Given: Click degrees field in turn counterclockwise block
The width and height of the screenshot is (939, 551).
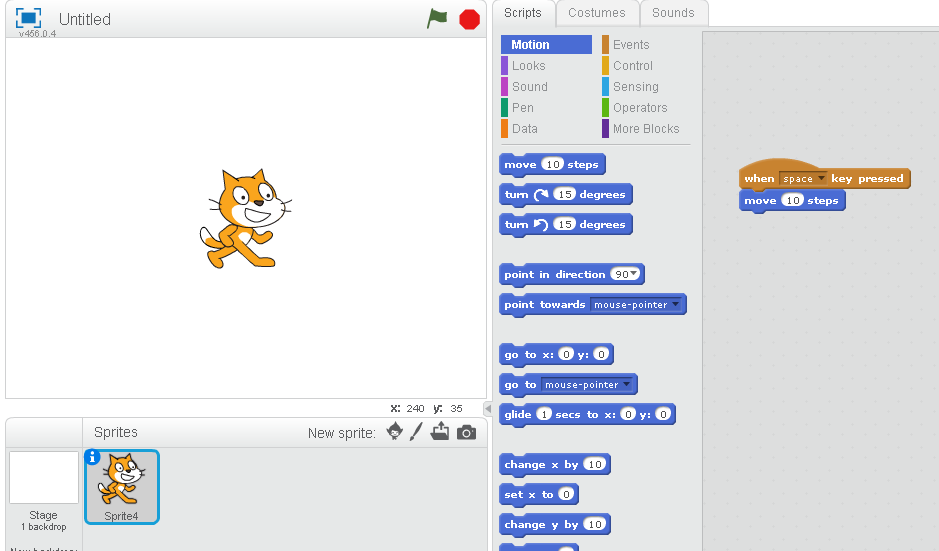Looking at the screenshot, I should tap(564, 224).
